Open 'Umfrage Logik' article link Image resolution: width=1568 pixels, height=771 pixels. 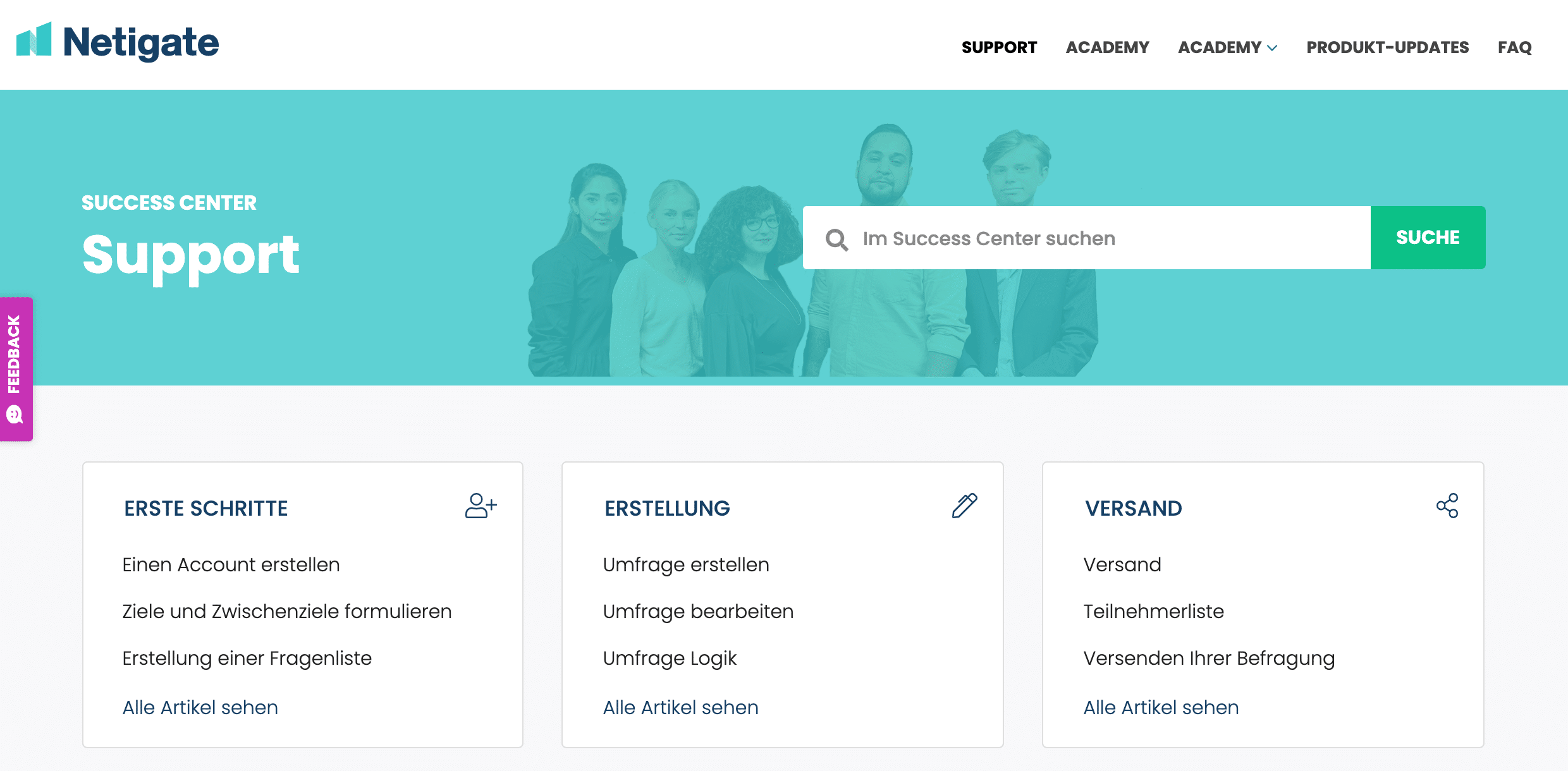click(670, 658)
